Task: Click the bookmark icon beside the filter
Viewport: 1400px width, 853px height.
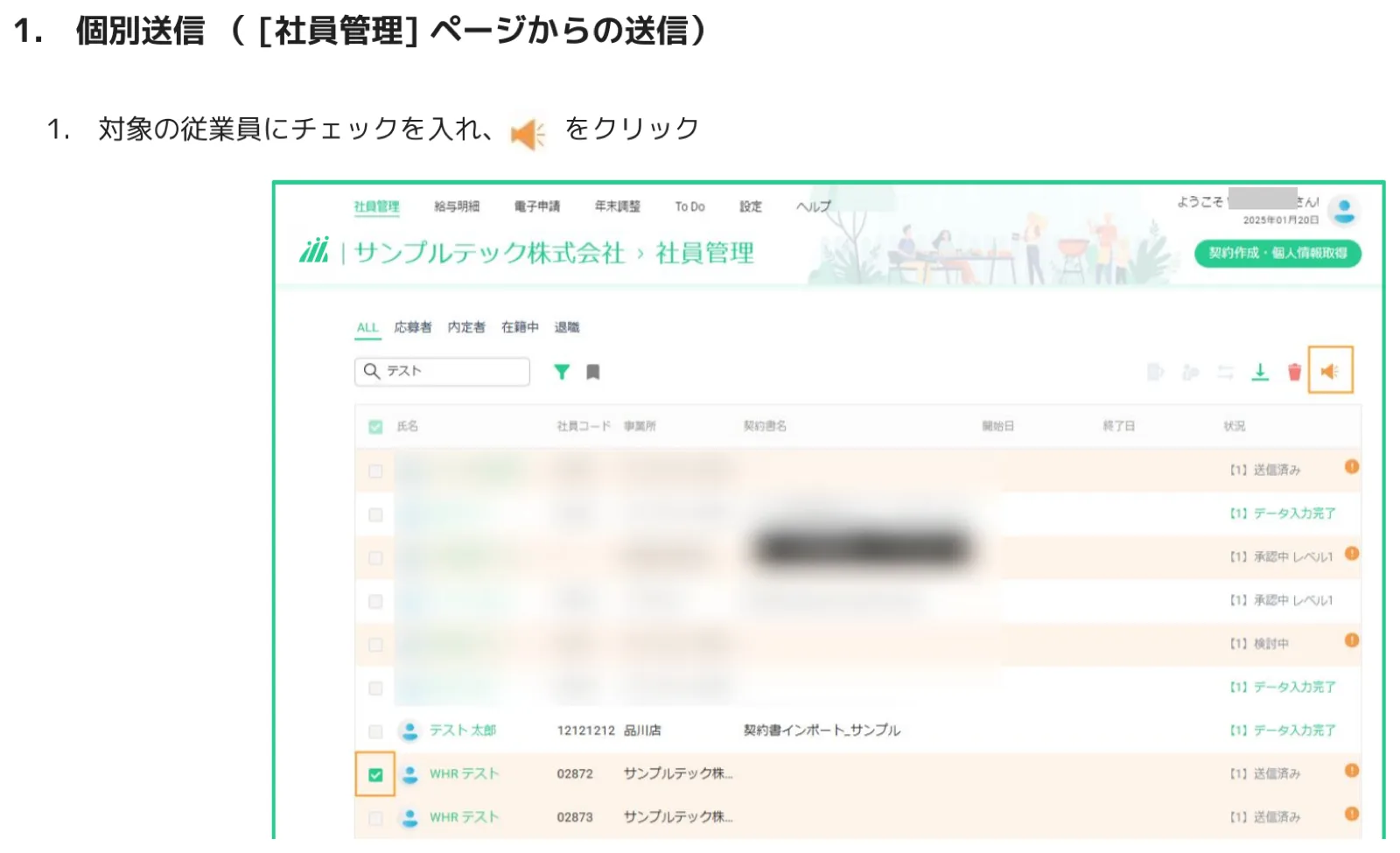Action: coord(592,372)
